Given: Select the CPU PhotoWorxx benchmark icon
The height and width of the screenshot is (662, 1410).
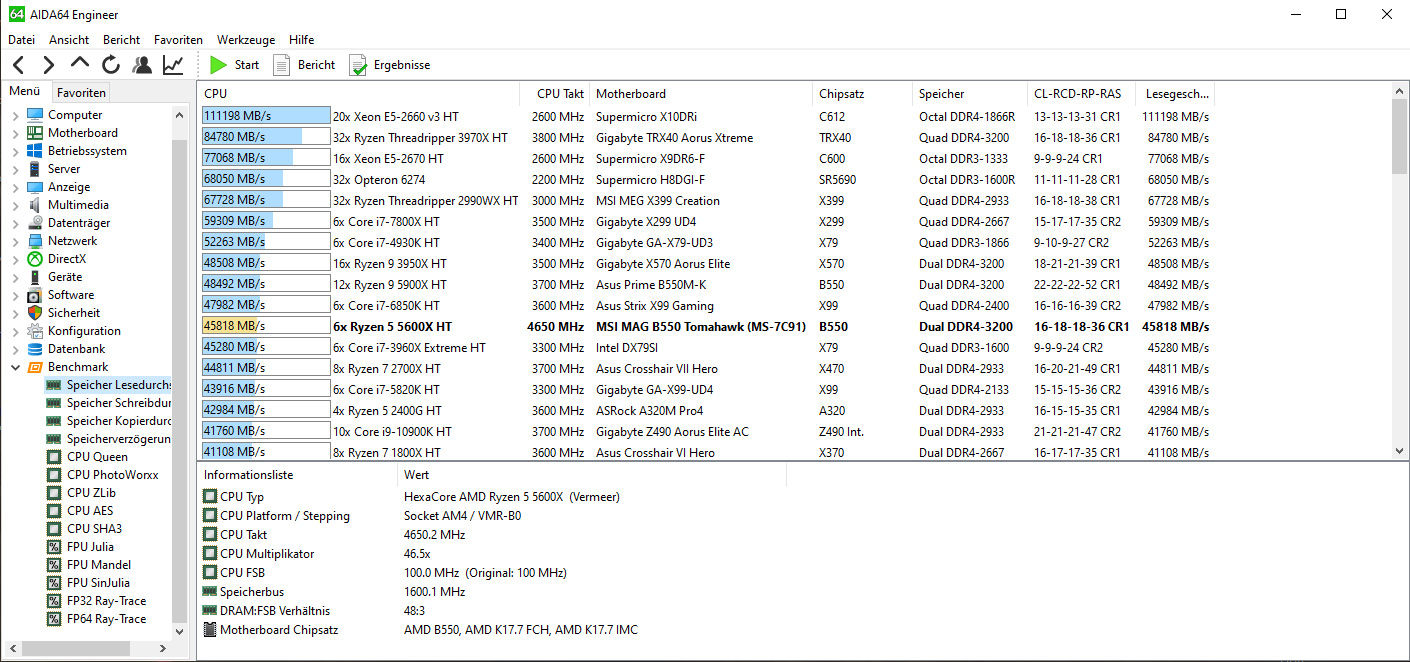Looking at the screenshot, I should [54, 475].
